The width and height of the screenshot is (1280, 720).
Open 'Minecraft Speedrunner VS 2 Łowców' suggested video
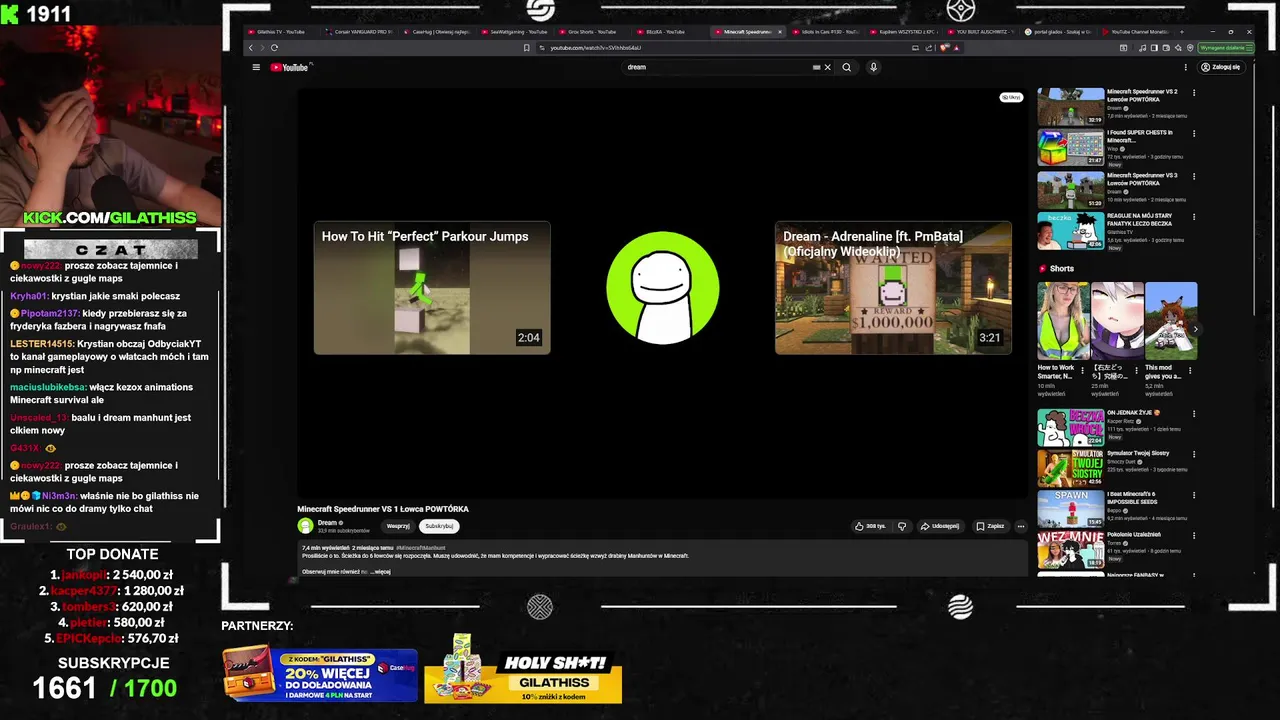point(1070,107)
